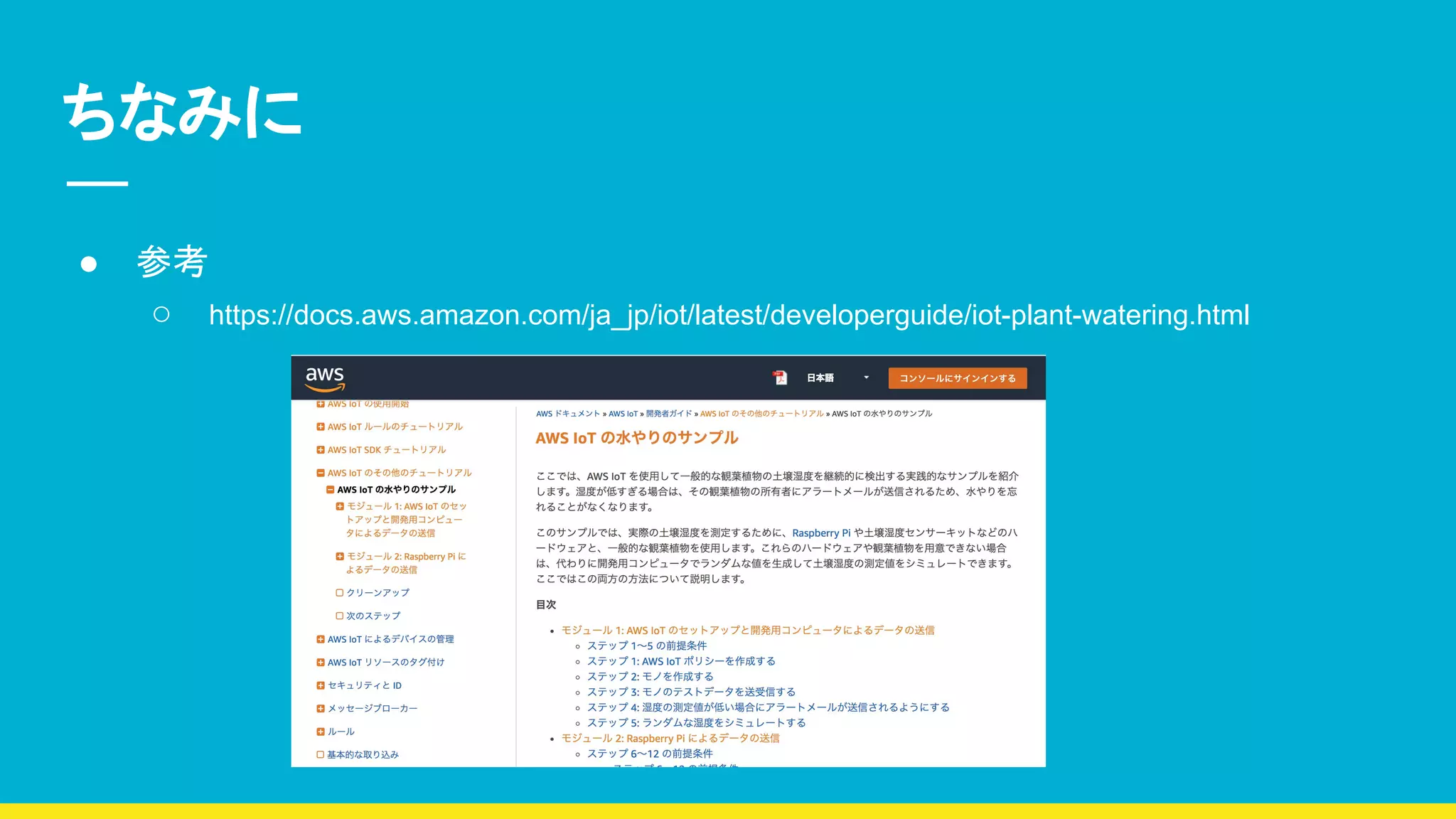1456x819 pixels.
Task: Open 基本的な取り込み sidebar item
Action: click(x=363, y=755)
